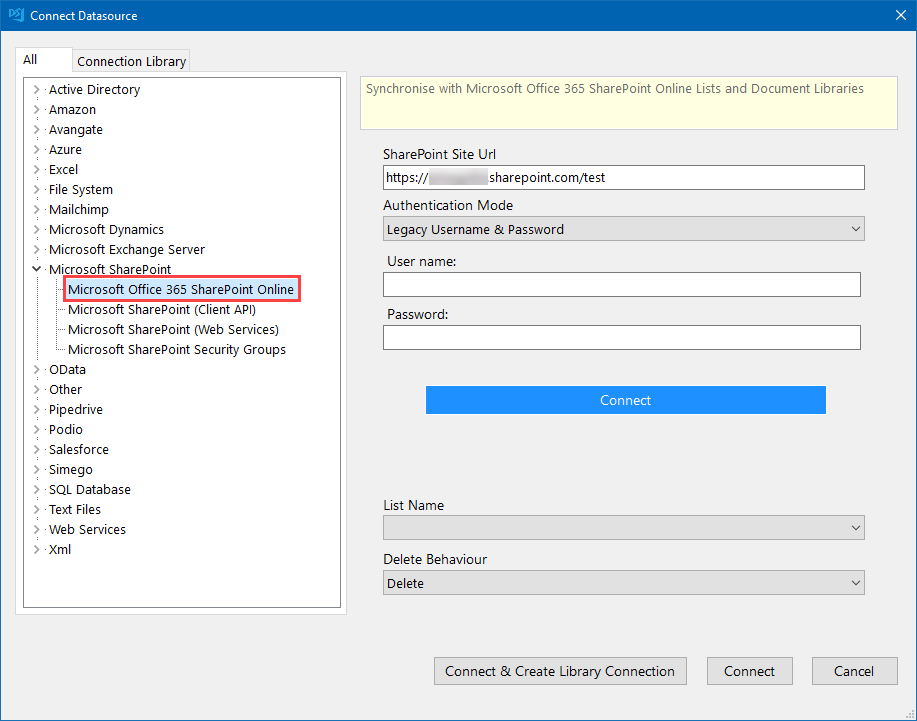This screenshot has height=721, width=917.
Task: Cancel the Connect Datasource dialog
Action: pos(854,671)
